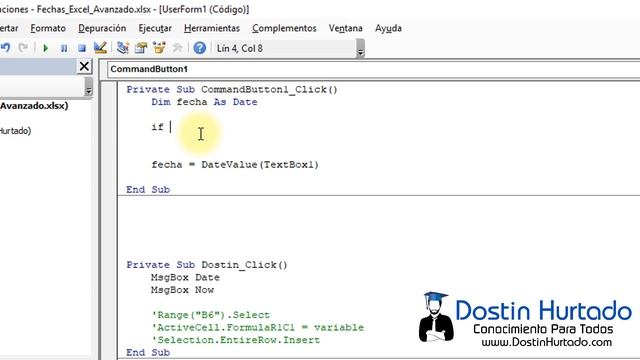Click the 'MsgBox Date' line
640x360 pixels.
tap(185, 277)
